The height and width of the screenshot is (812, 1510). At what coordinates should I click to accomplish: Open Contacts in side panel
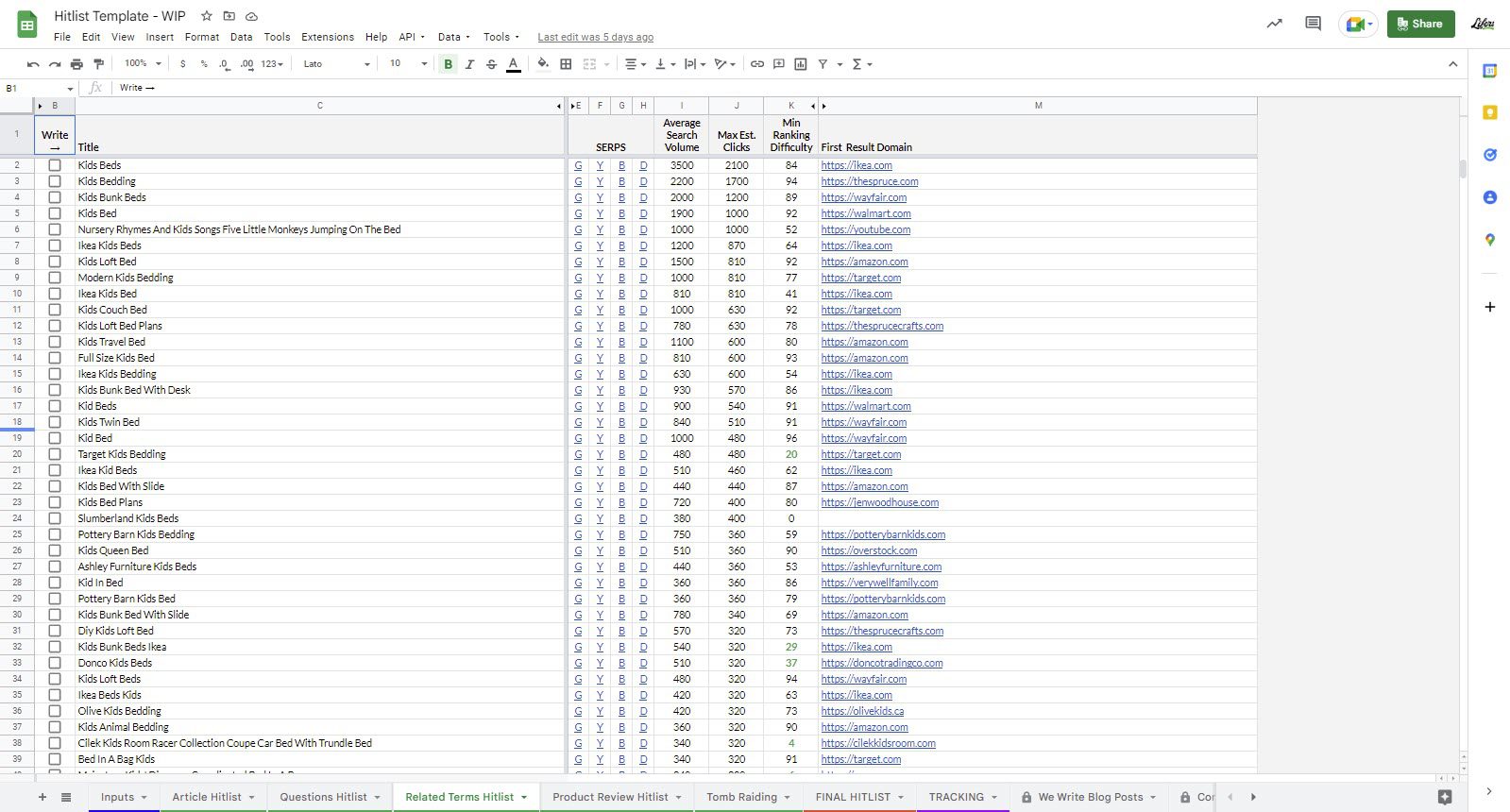(x=1490, y=197)
